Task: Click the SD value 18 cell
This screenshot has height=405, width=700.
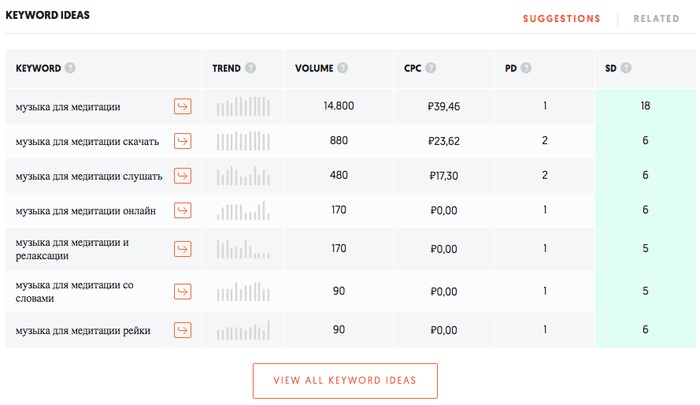Action: tap(645, 106)
